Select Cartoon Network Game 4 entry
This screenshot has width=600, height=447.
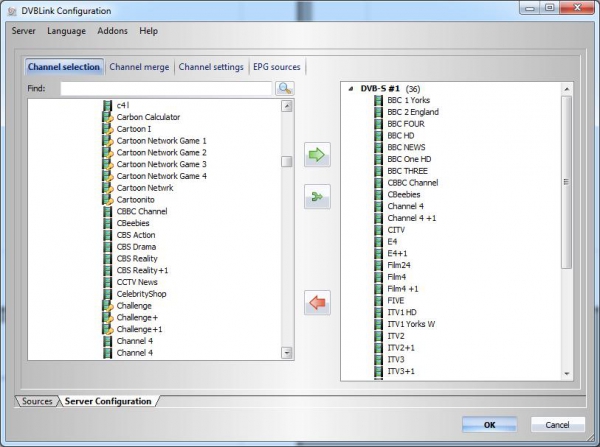click(161, 176)
